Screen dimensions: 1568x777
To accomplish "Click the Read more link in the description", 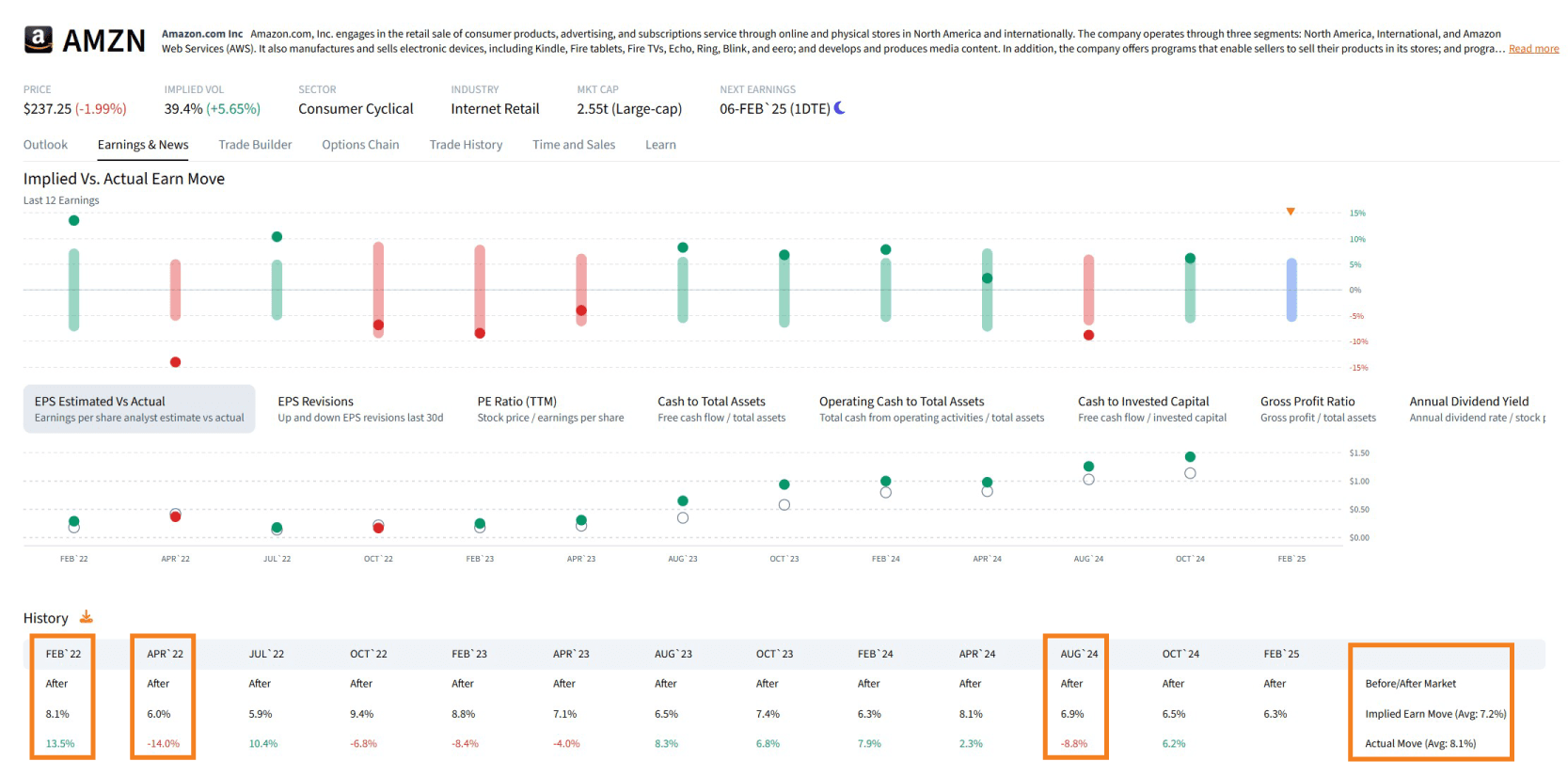I will pos(1533,49).
